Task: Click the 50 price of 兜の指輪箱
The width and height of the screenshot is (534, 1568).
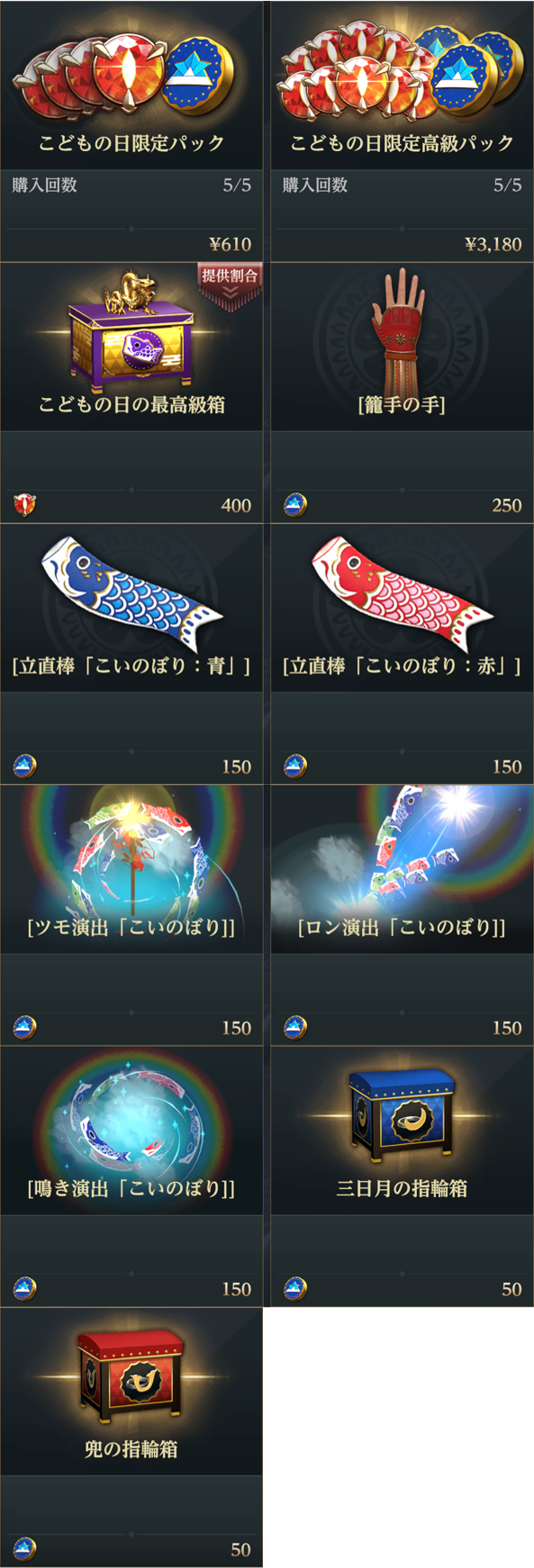Action: pyautogui.click(x=241, y=1550)
